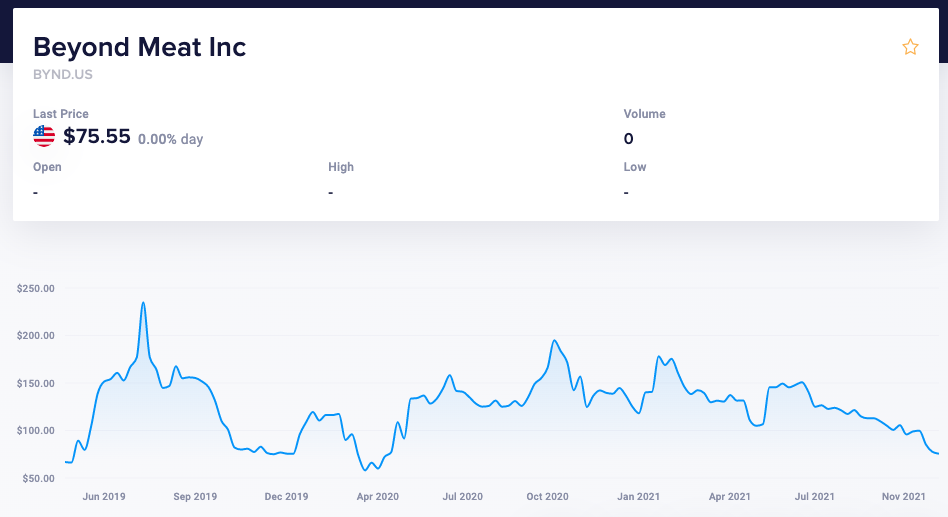Click the Volume label
This screenshot has width=948, height=517.
[x=644, y=114]
